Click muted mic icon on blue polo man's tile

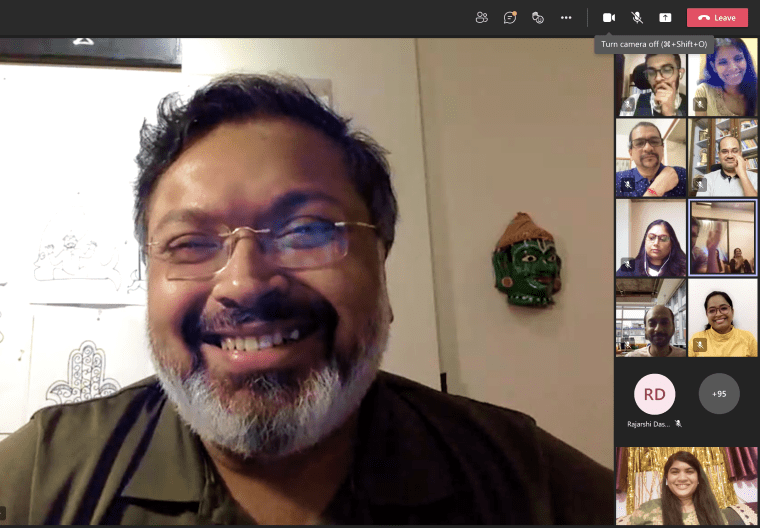[x=628, y=184]
